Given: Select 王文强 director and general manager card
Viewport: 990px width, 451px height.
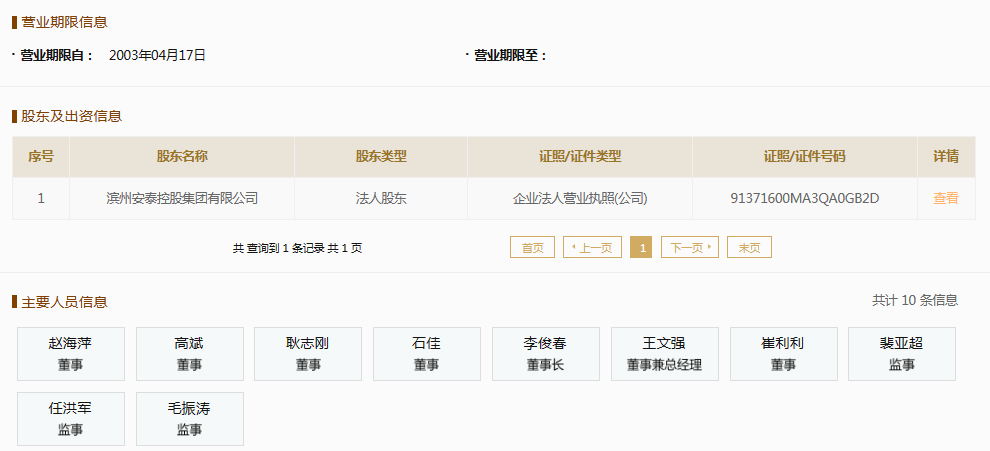Looking at the screenshot, I should [x=665, y=354].
